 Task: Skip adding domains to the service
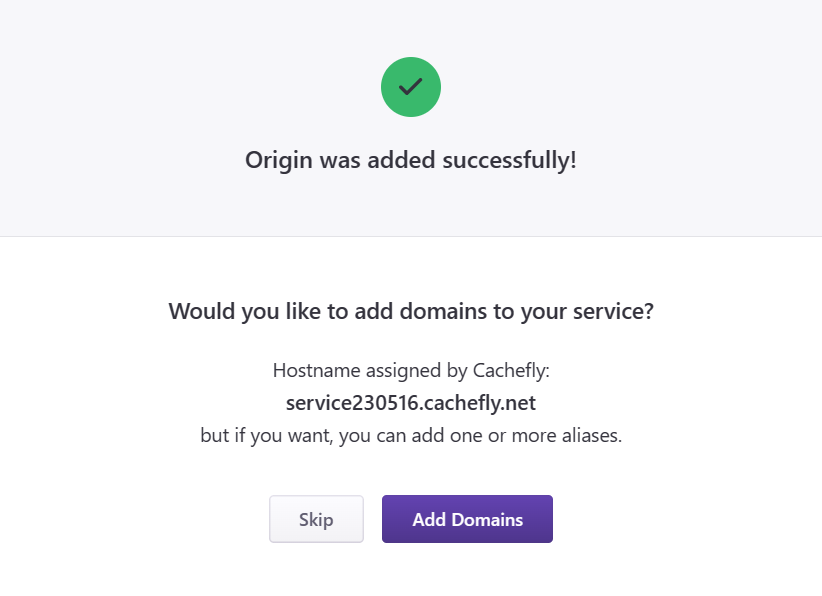(316, 519)
